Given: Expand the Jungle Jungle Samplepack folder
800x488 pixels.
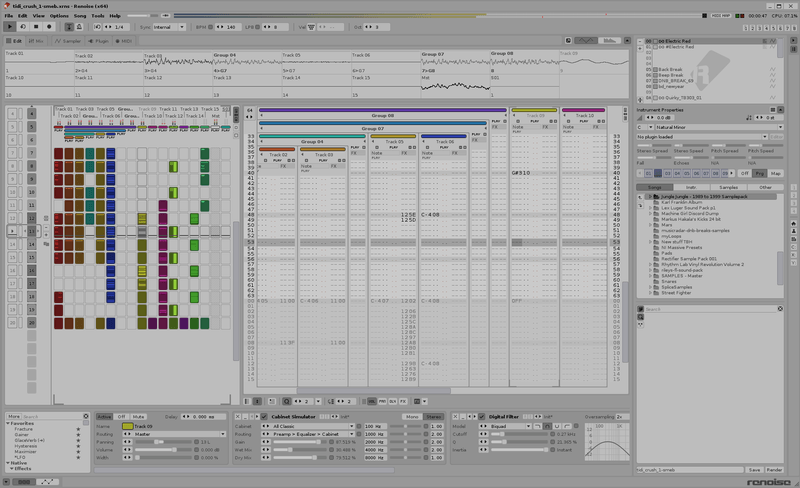Looking at the screenshot, I should click(x=649, y=197).
